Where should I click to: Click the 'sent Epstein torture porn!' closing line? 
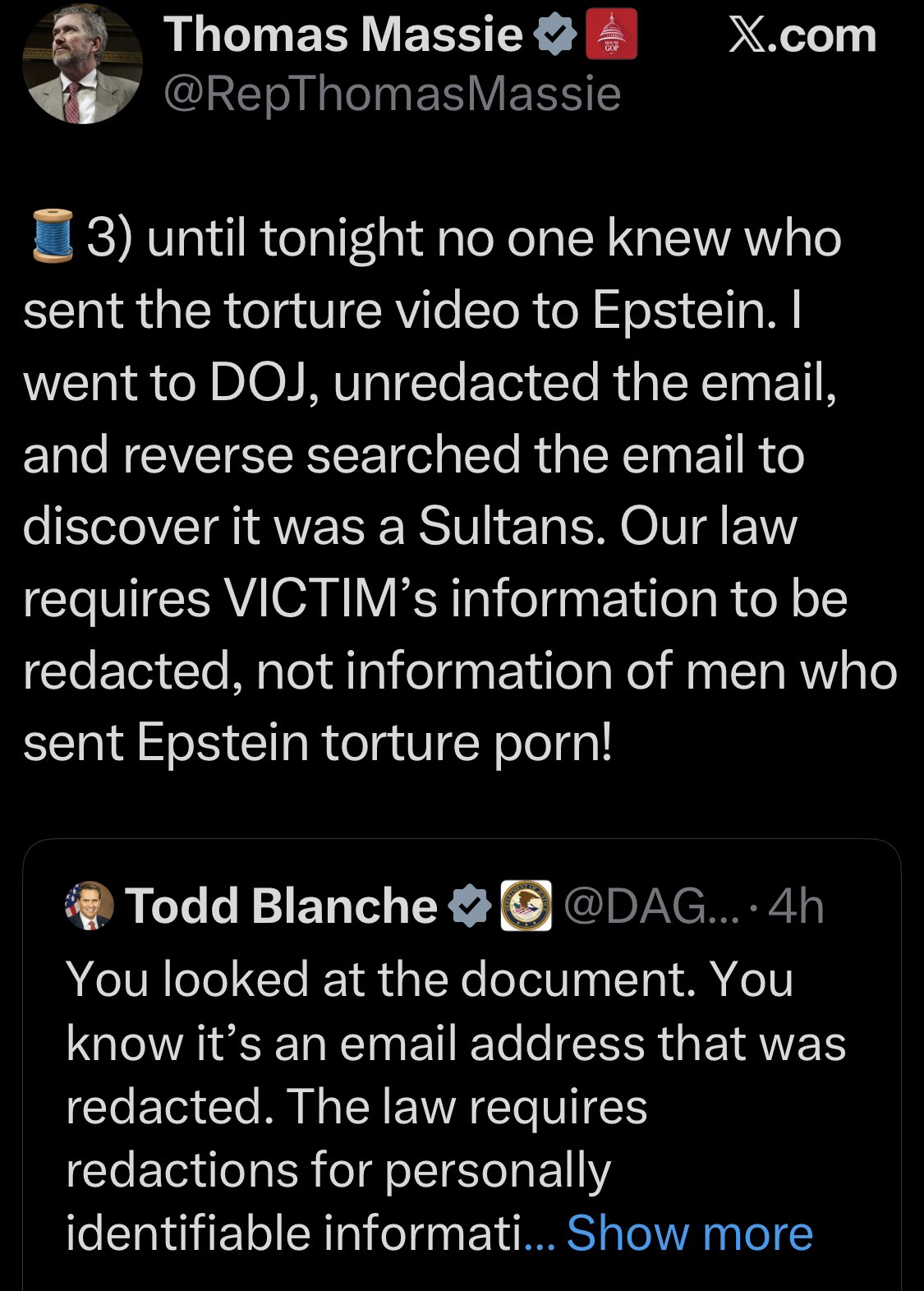pos(318,741)
